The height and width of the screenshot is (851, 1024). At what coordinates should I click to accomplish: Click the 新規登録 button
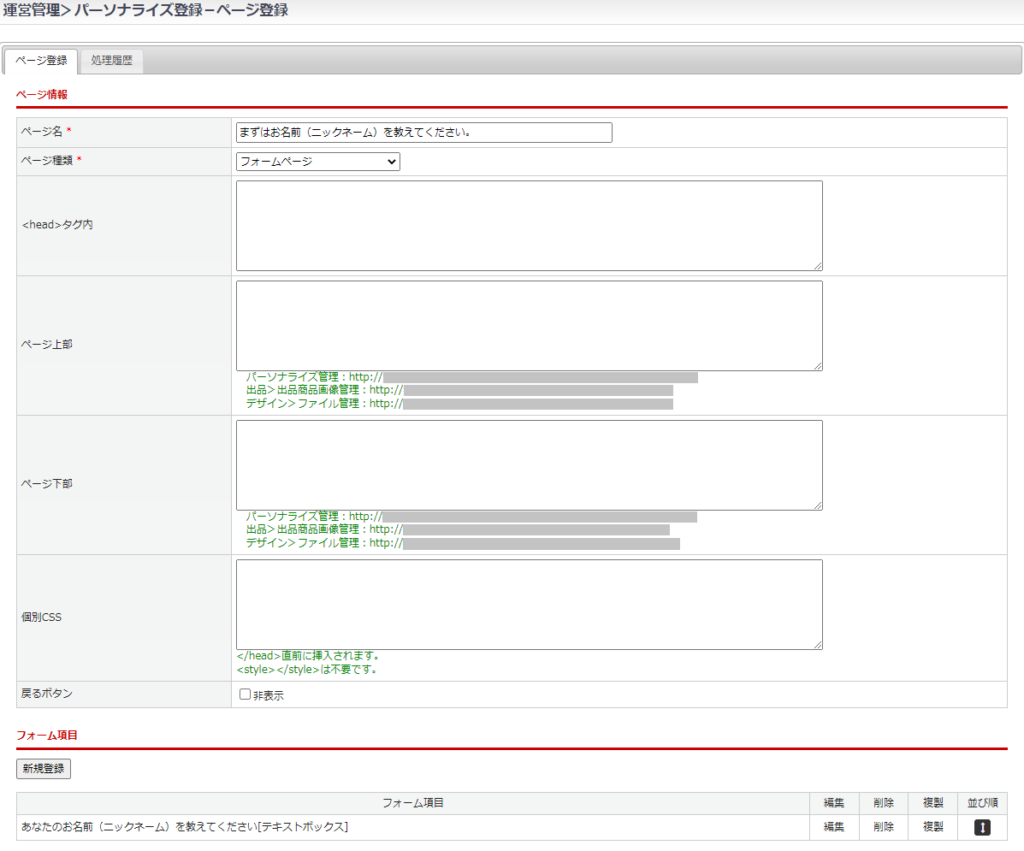point(43,769)
